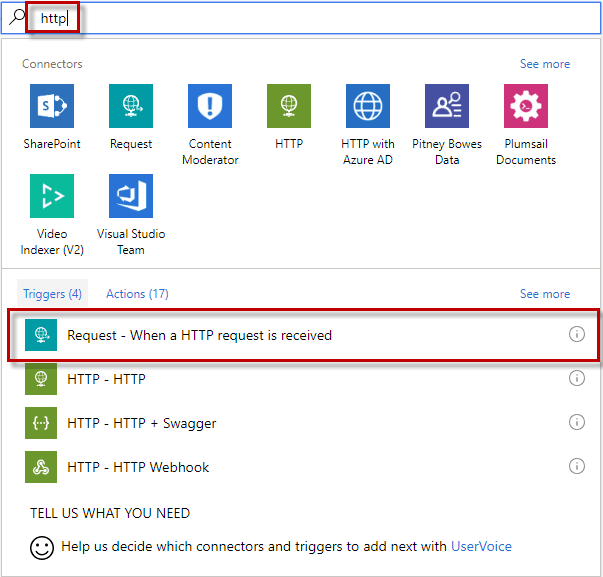
Task: Select the HTTP with Azure AD connector
Action: coord(368,106)
